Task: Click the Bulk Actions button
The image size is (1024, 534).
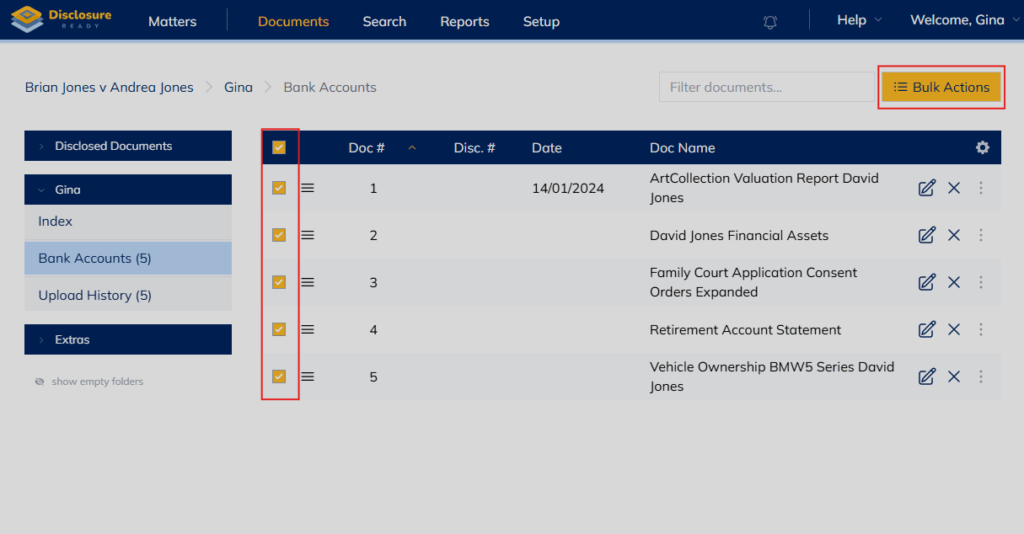Action: 940,87
